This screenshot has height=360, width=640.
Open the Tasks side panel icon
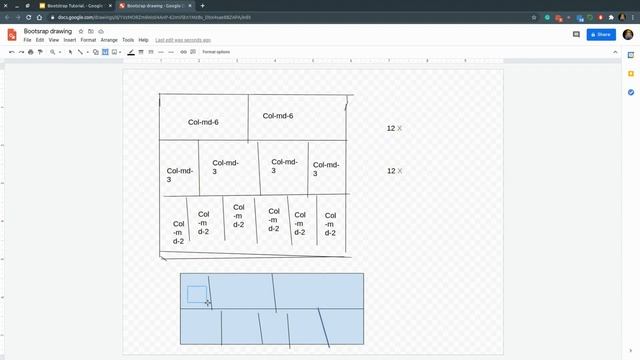[x=631, y=93]
